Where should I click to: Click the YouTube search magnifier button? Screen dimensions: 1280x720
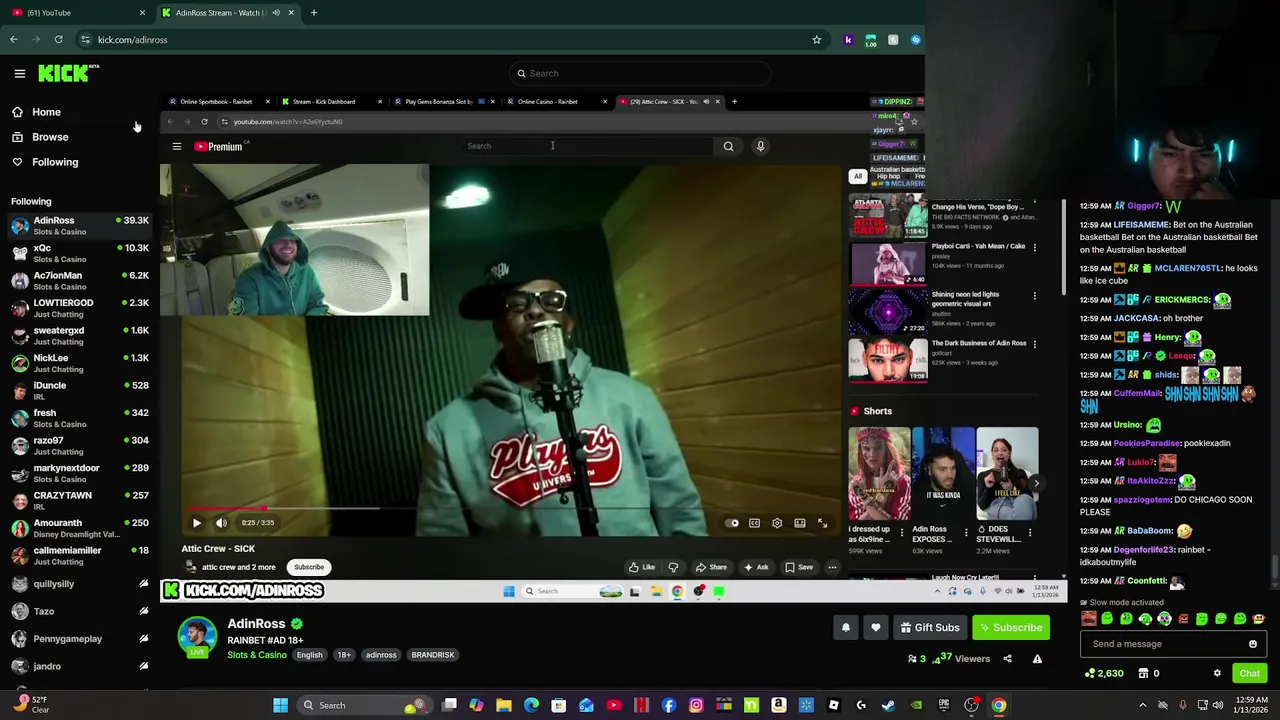[x=728, y=146]
